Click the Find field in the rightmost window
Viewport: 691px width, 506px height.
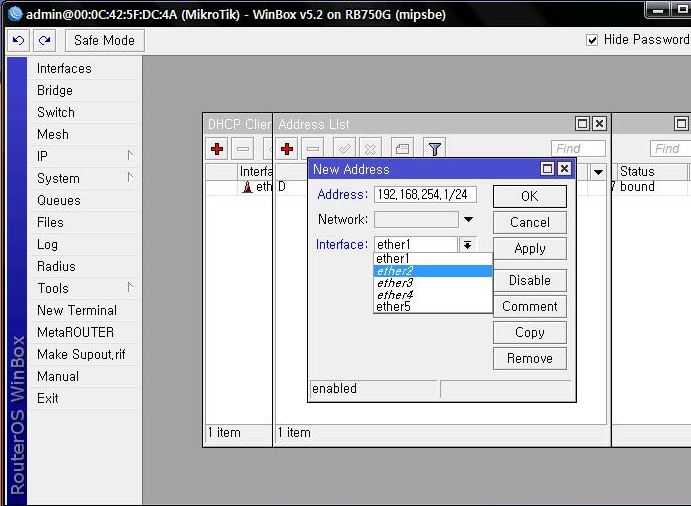pyautogui.click(x=670, y=149)
